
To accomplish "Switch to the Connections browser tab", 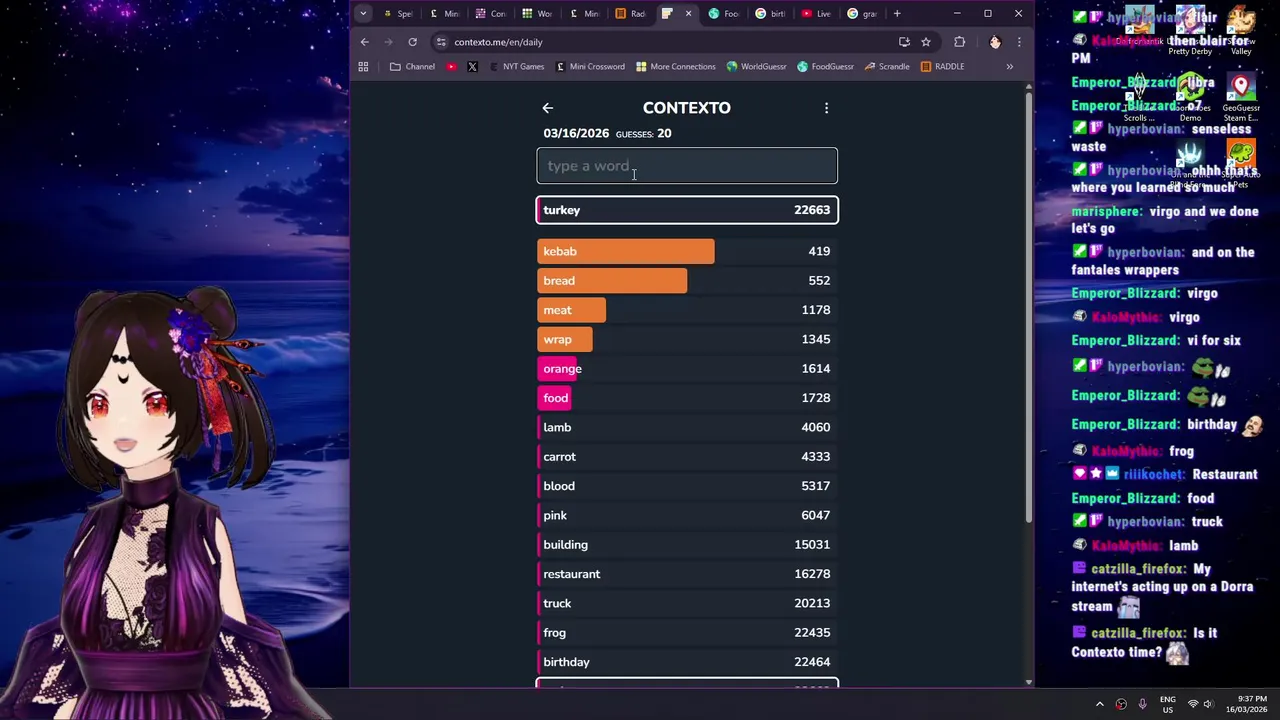I will coord(491,14).
